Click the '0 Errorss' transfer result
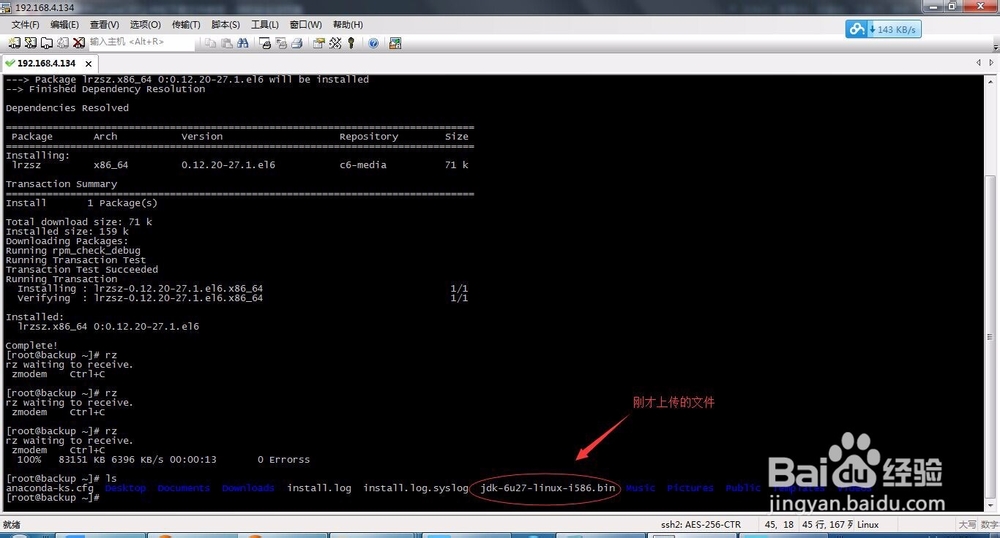The image size is (1000, 538). click(284, 460)
